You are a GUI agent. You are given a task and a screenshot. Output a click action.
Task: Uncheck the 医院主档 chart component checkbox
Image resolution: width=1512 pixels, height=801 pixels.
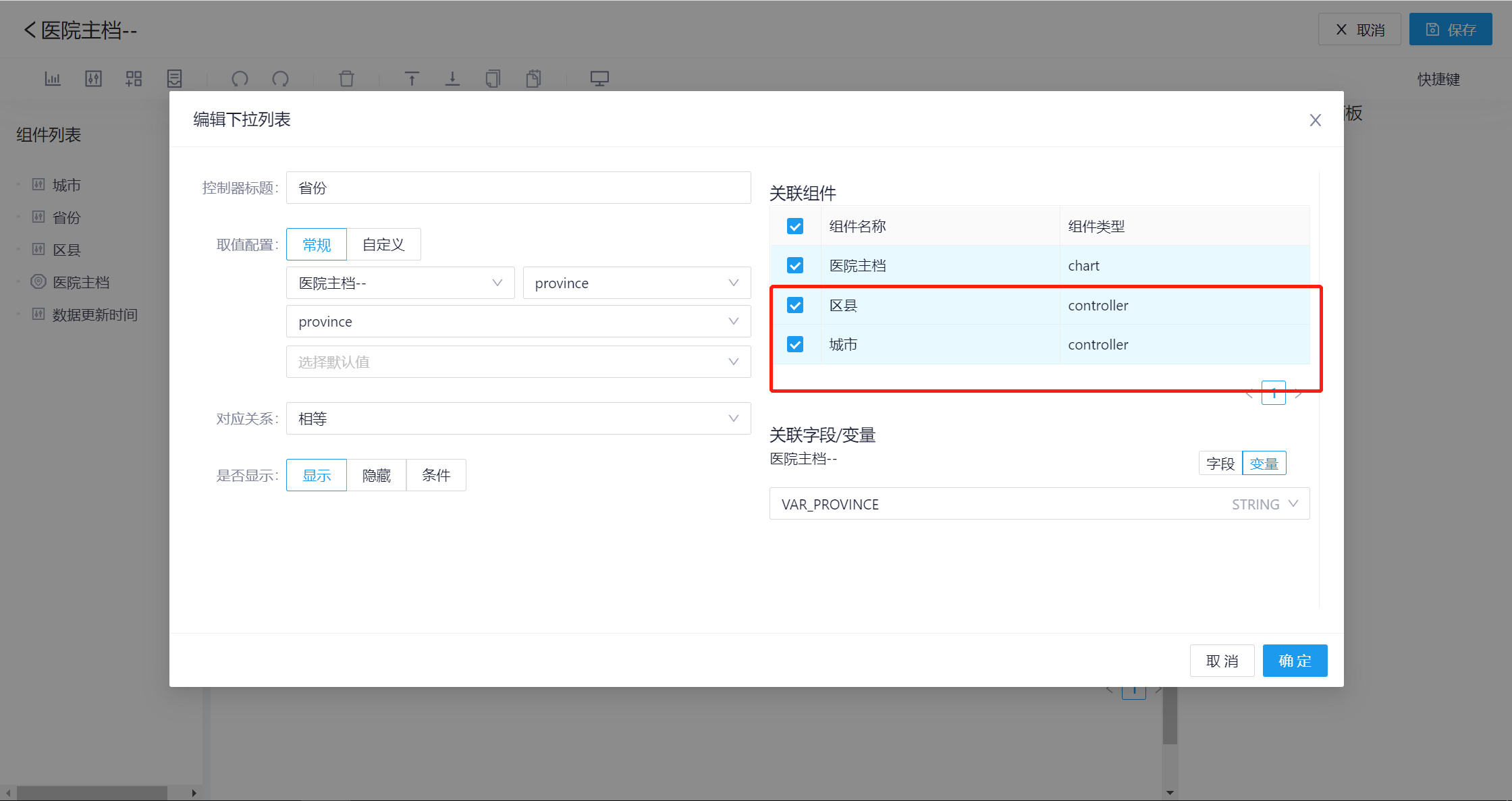tap(795, 265)
